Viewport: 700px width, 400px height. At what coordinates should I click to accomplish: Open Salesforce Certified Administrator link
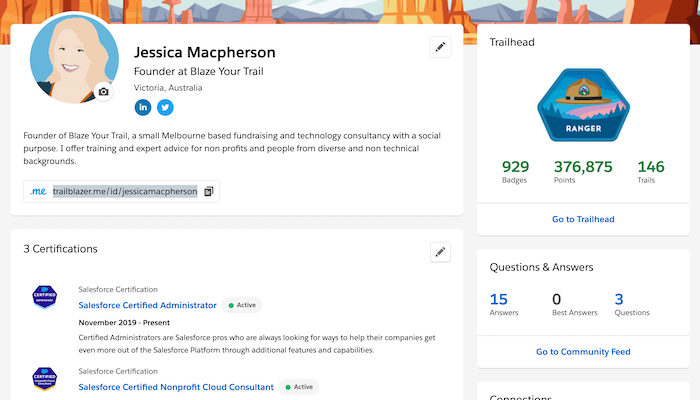tap(147, 305)
